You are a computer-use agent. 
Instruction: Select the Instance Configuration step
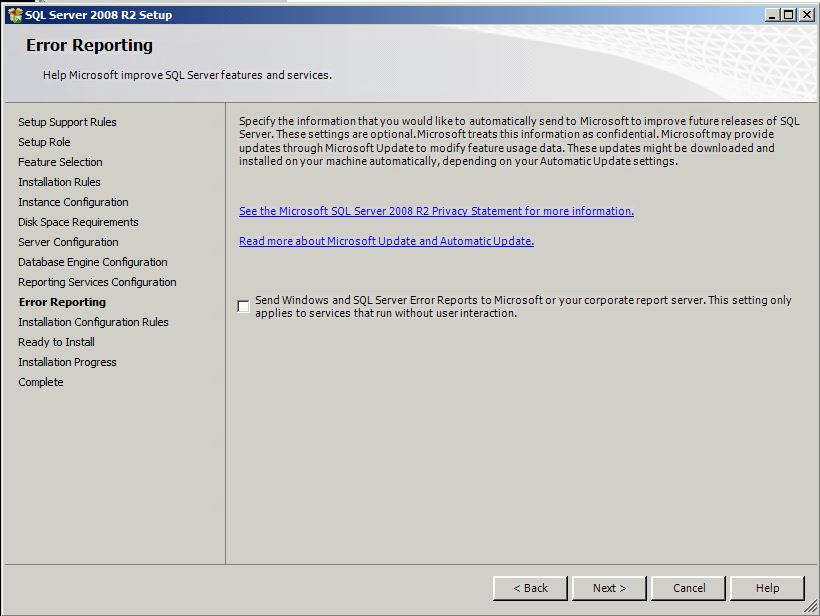tap(73, 202)
